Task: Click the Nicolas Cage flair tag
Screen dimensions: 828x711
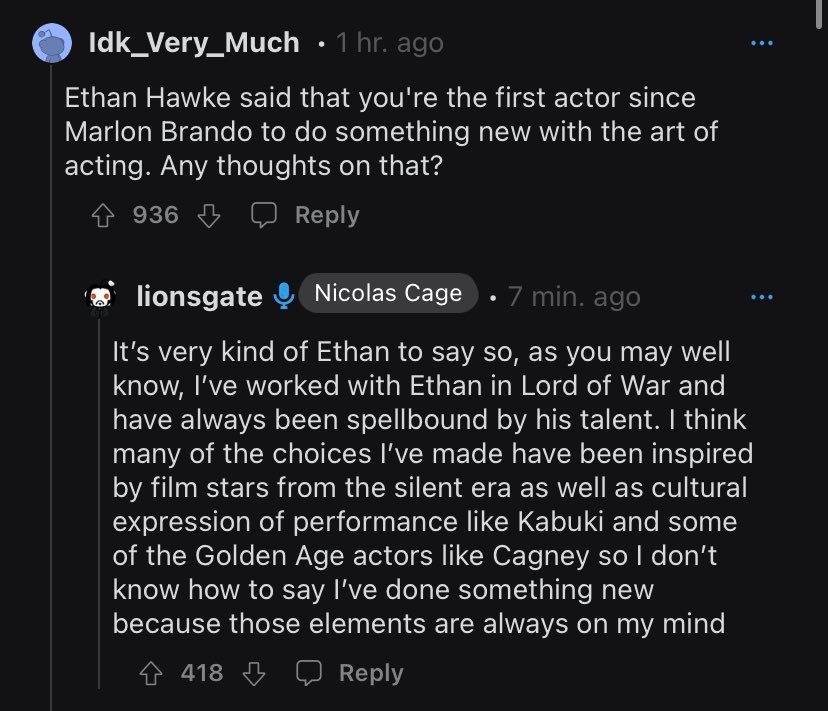Action: pos(388,293)
